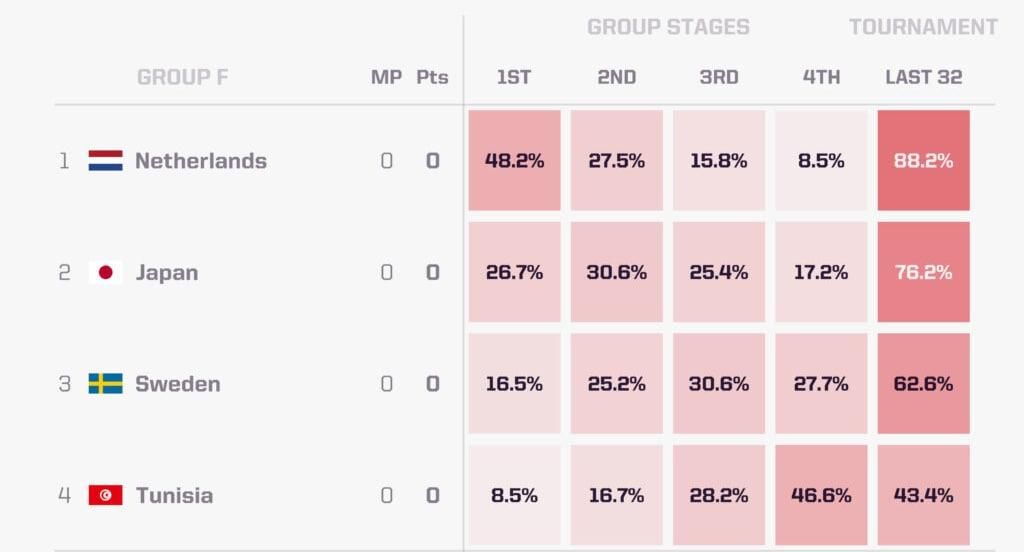
Task: Sort by the 1ST column header
Action: (514, 77)
